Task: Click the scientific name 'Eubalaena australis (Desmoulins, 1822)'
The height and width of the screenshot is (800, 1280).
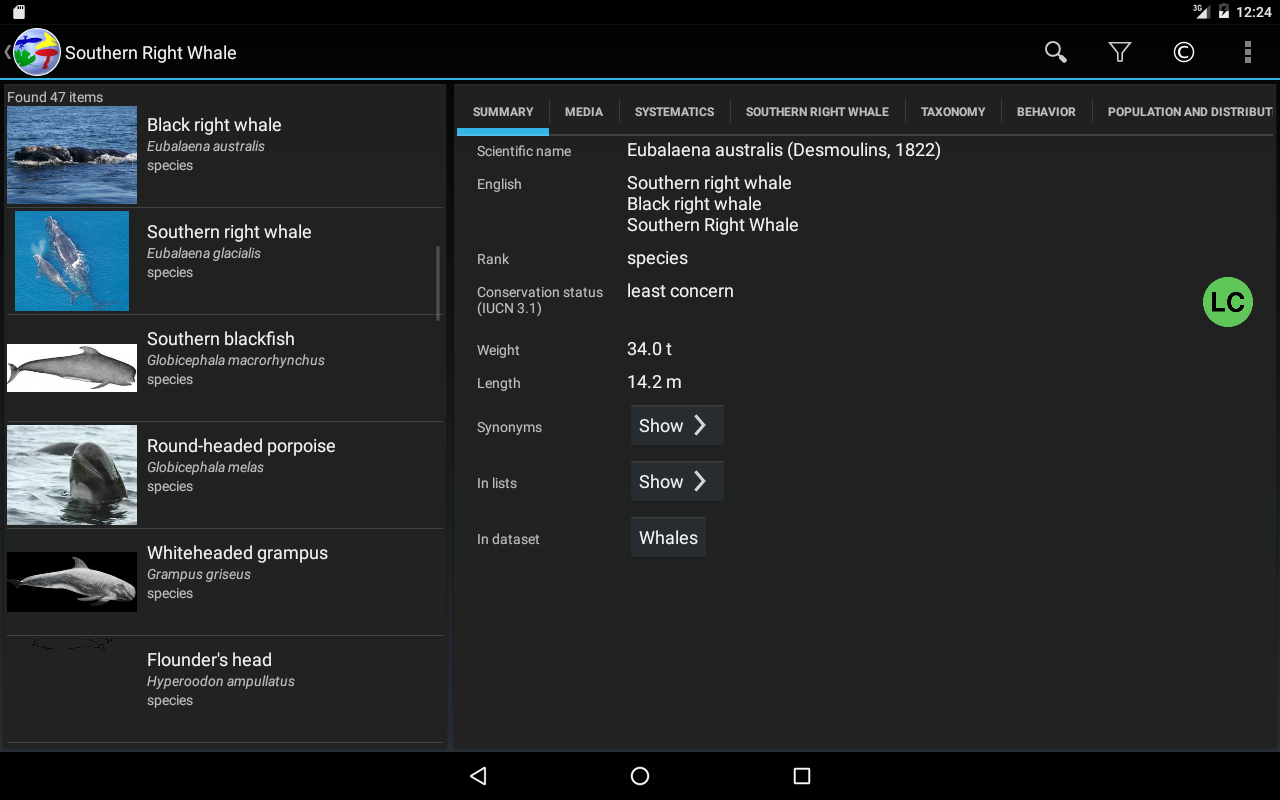Action: pyautogui.click(x=784, y=150)
